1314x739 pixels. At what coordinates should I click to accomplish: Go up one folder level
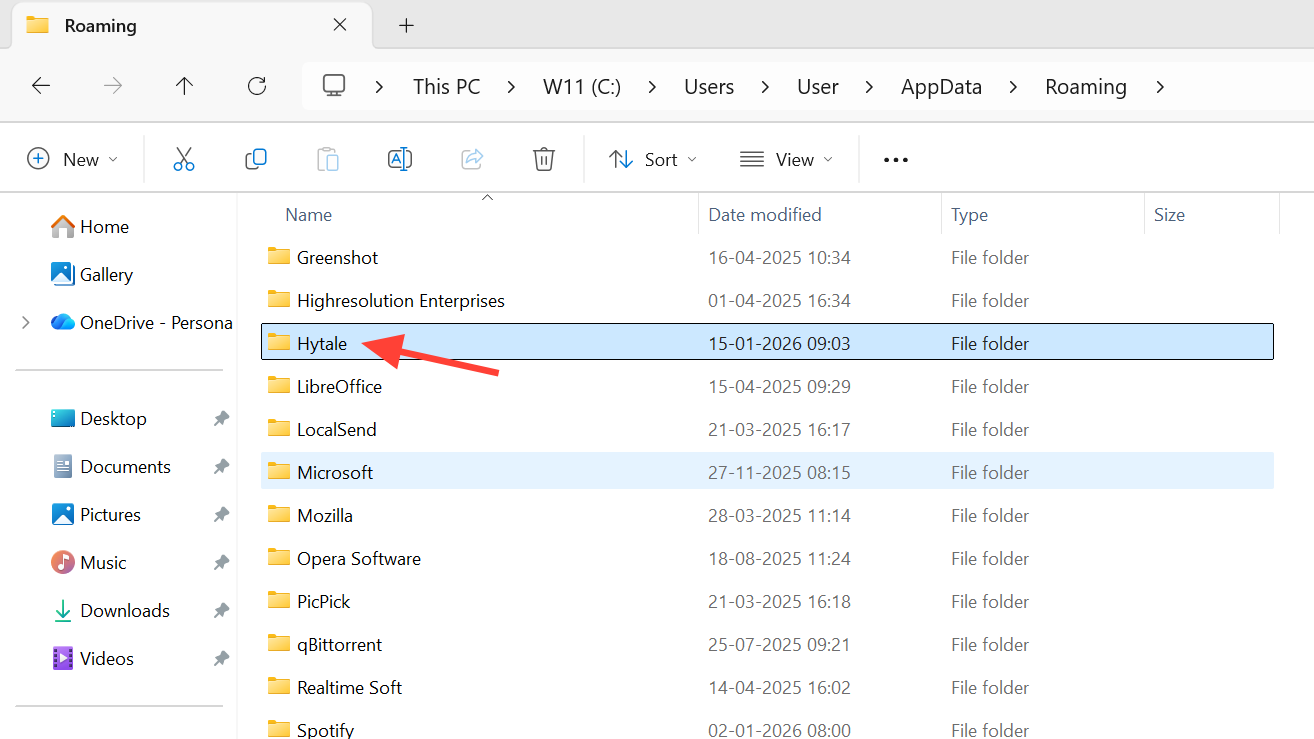tap(184, 86)
